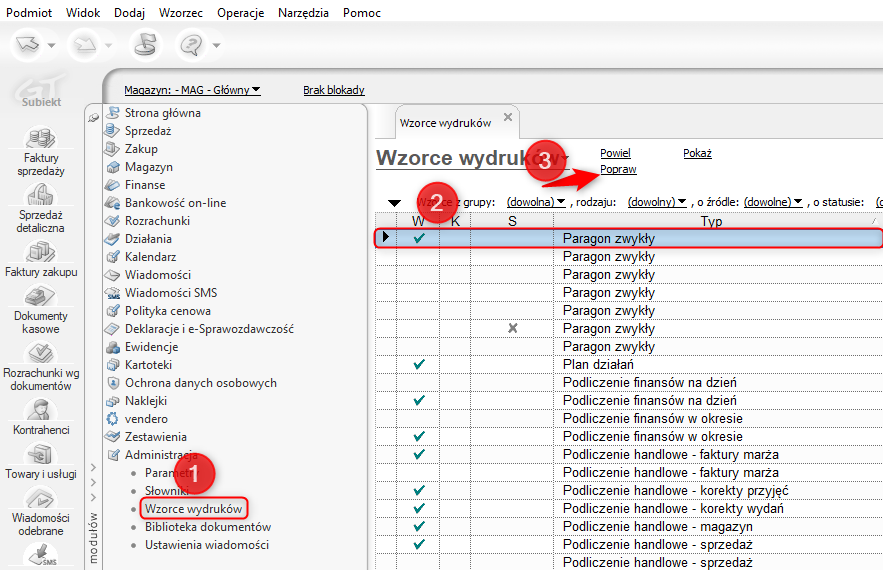Screen dimensions: 883x570
Task: Open Finanse module in tree
Action: click(145, 185)
